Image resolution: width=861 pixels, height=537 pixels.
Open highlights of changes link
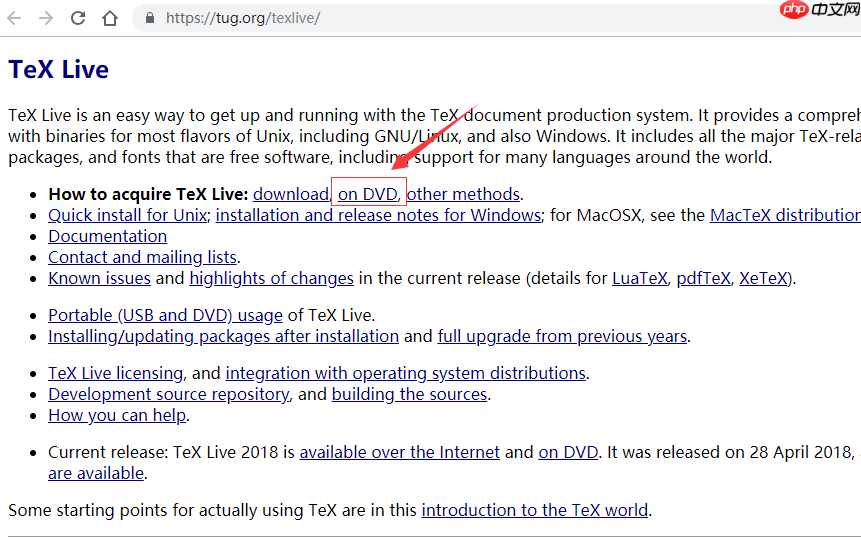[x=271, y=278]
